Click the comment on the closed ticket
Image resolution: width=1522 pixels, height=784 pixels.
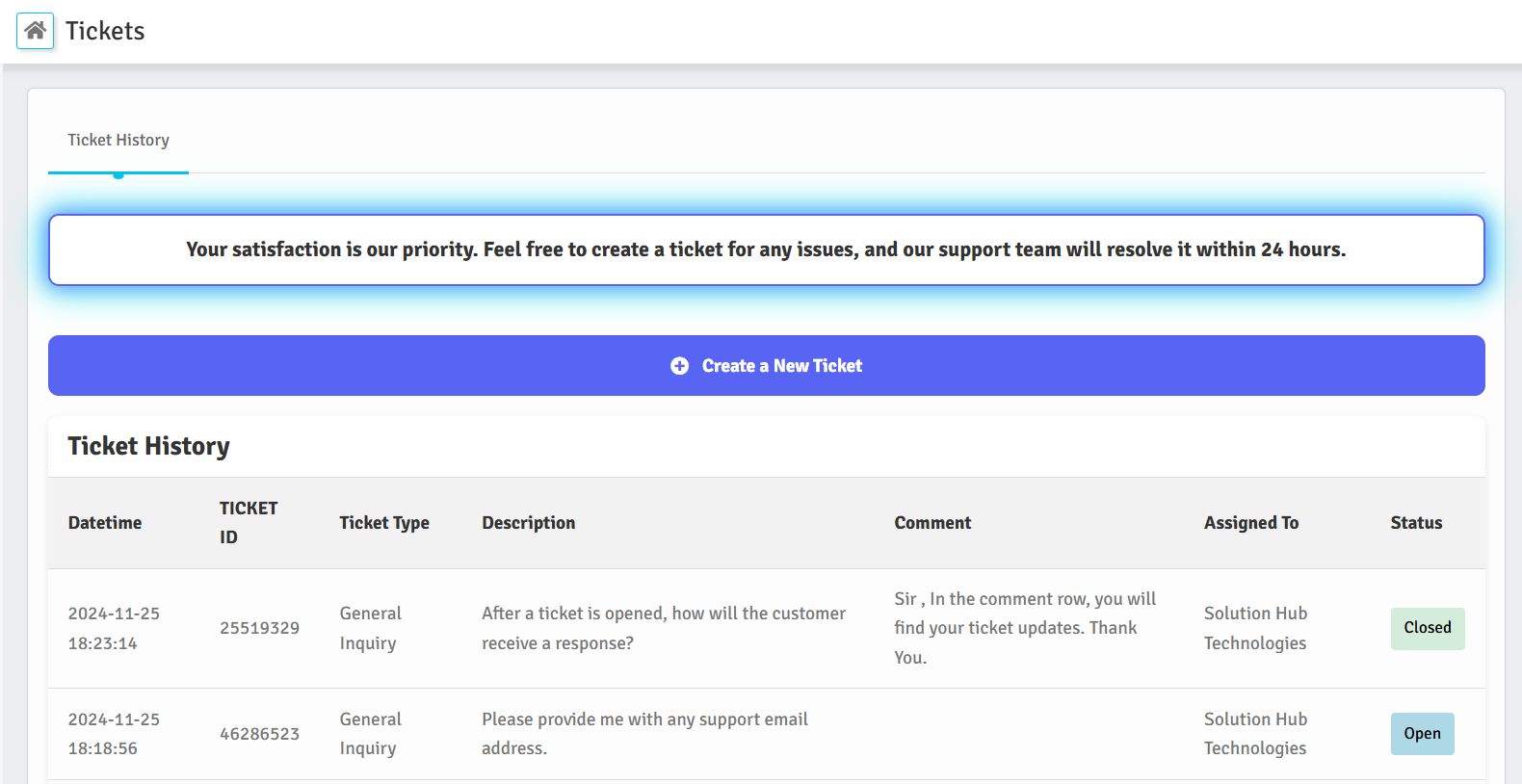(1024, 628)
